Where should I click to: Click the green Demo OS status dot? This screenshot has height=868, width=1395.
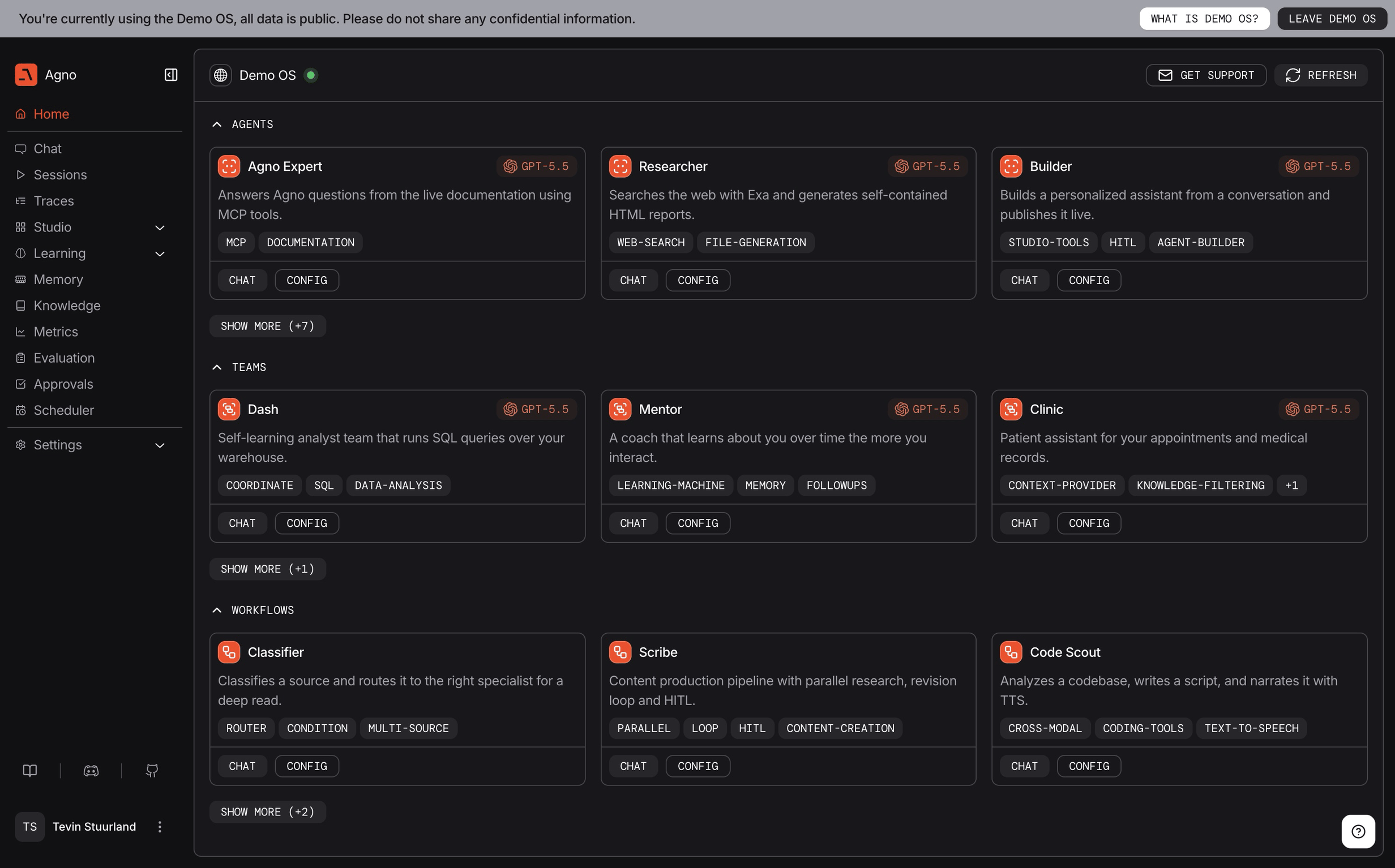click(x=311, y=75)
